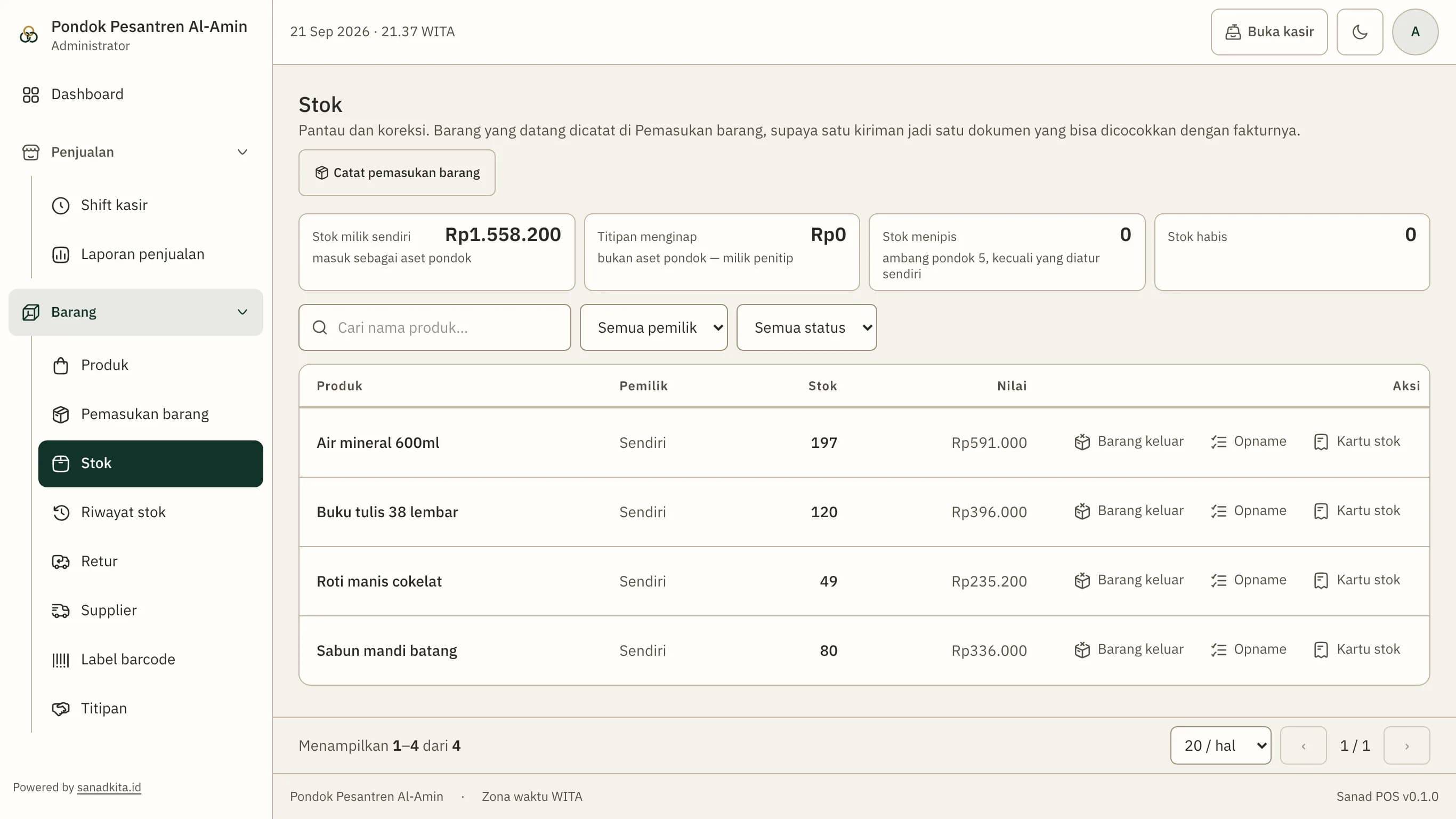The height and width of the screenshot is (819, 1456).
Task: Click the Stok milik sendiri summary card
Action: point(437,252)
